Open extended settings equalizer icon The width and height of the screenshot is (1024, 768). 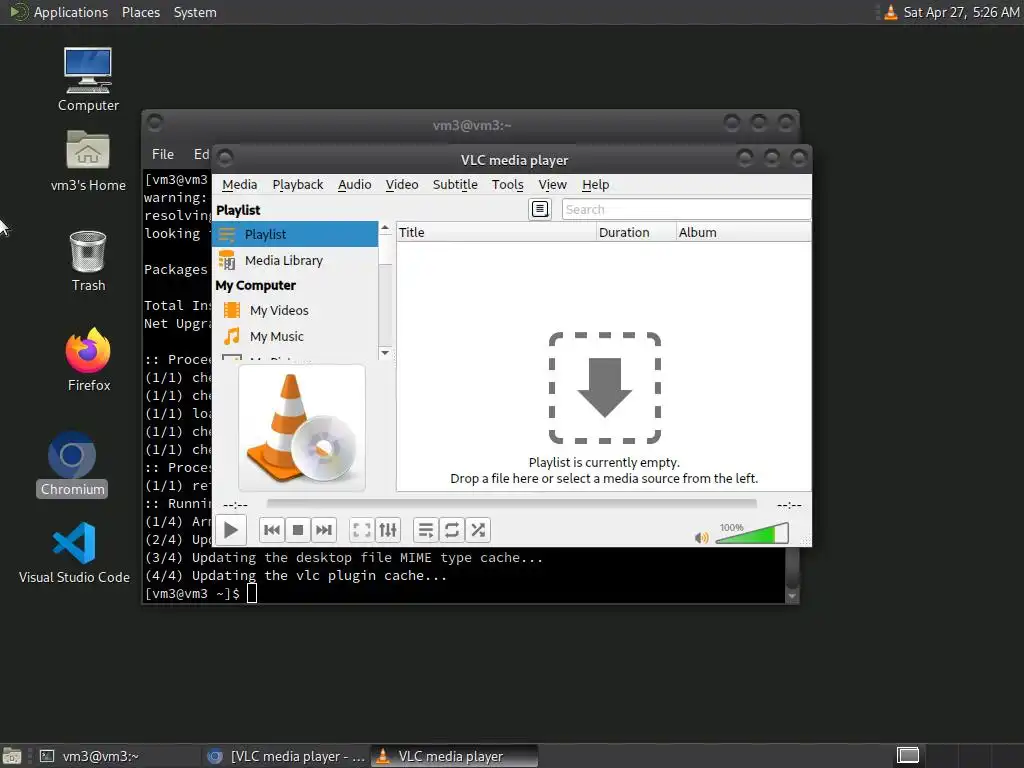(388, 530)
